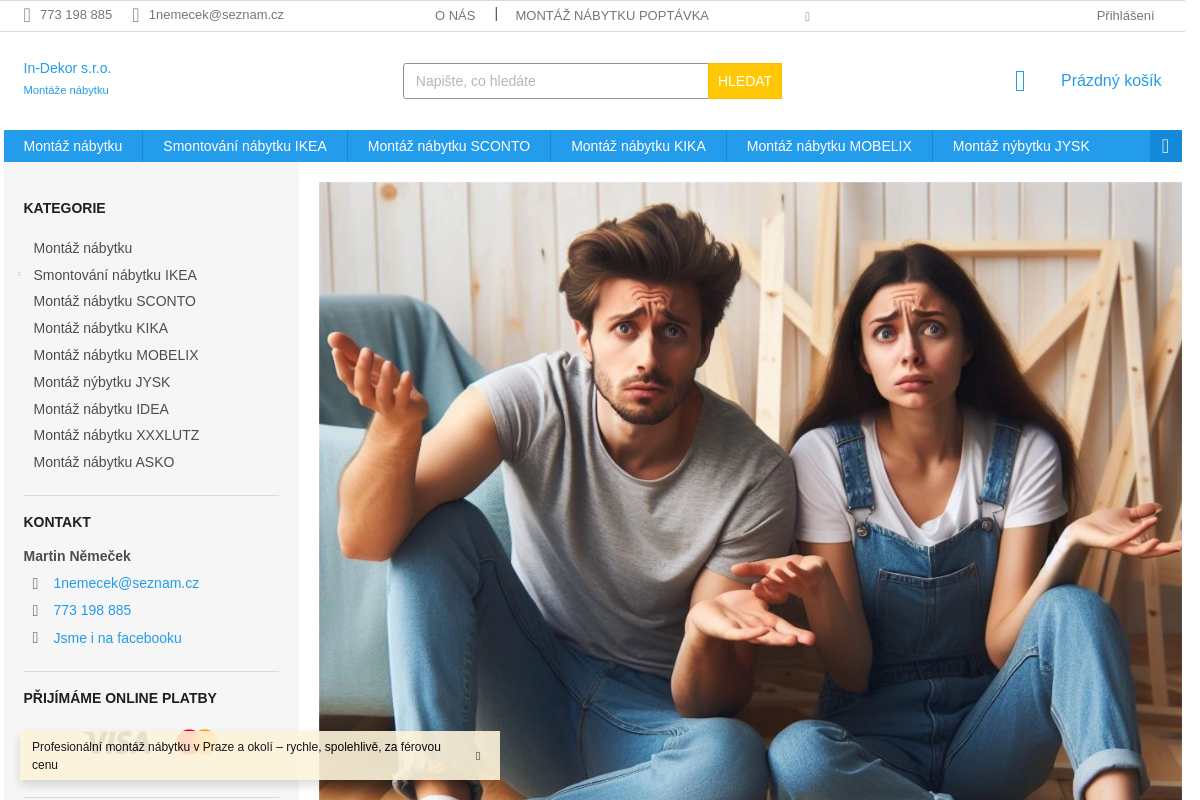Select Montáž nábytku KIKA in the blue menu
Image resolution: width=1200 pixels, height=800 pixels.
point(638,146)
